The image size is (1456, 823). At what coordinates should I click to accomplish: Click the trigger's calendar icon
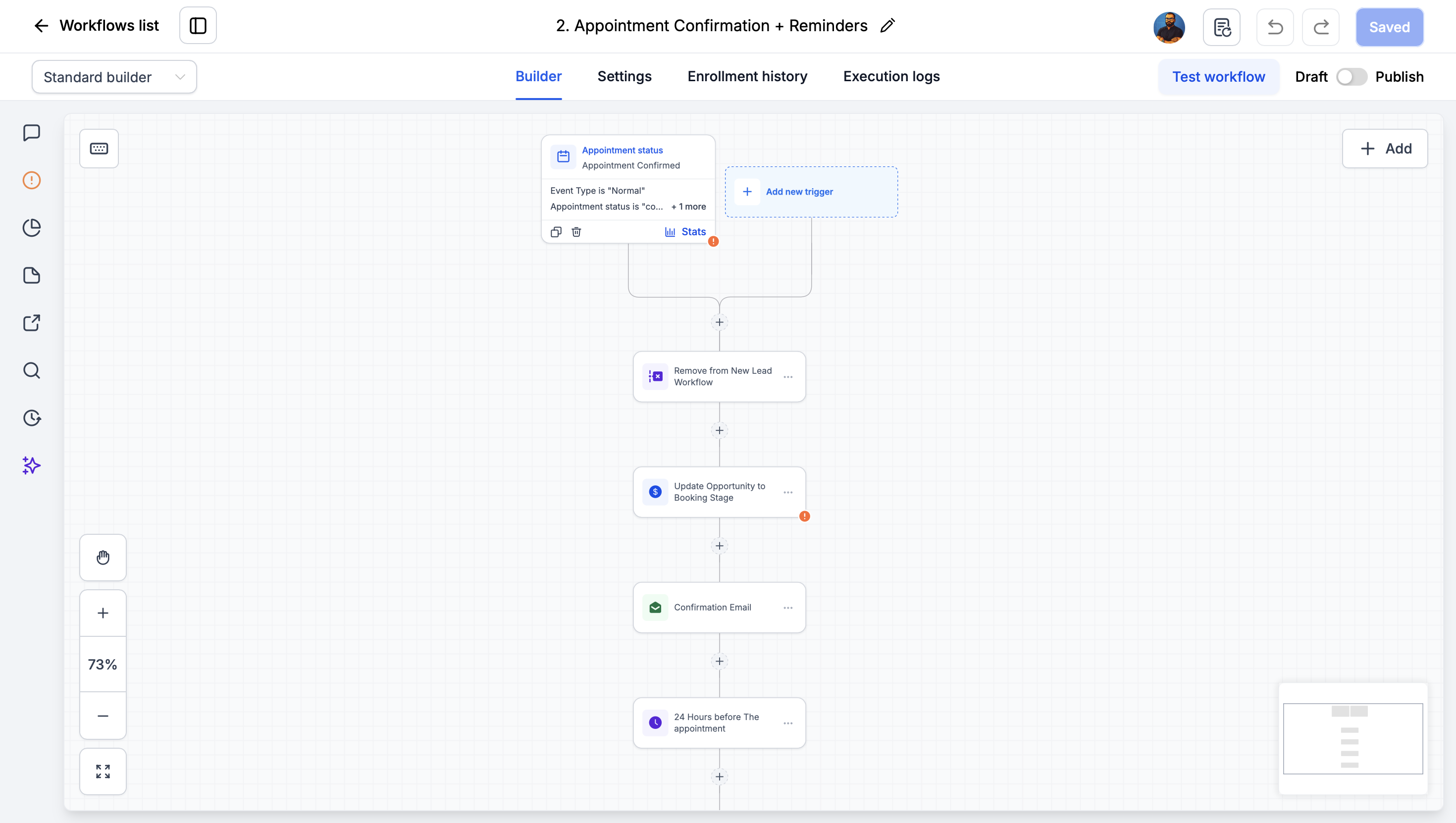click(x=563, y=156)
